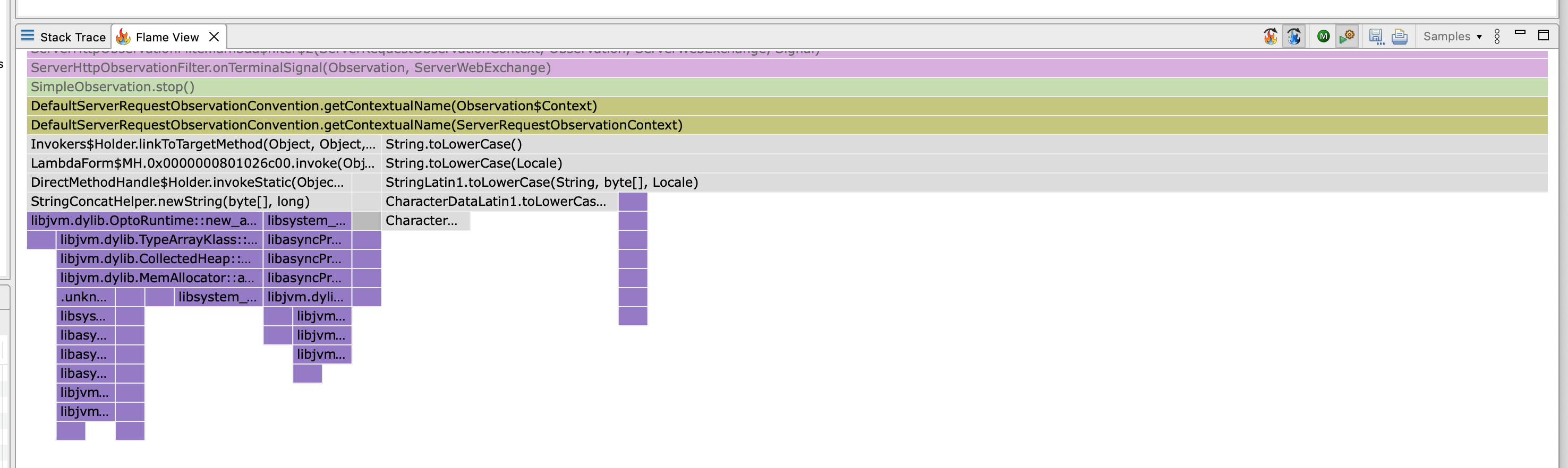
Task: Maximize the Flame View panel
Action: pyautogui.click(x=1543, y=35)
